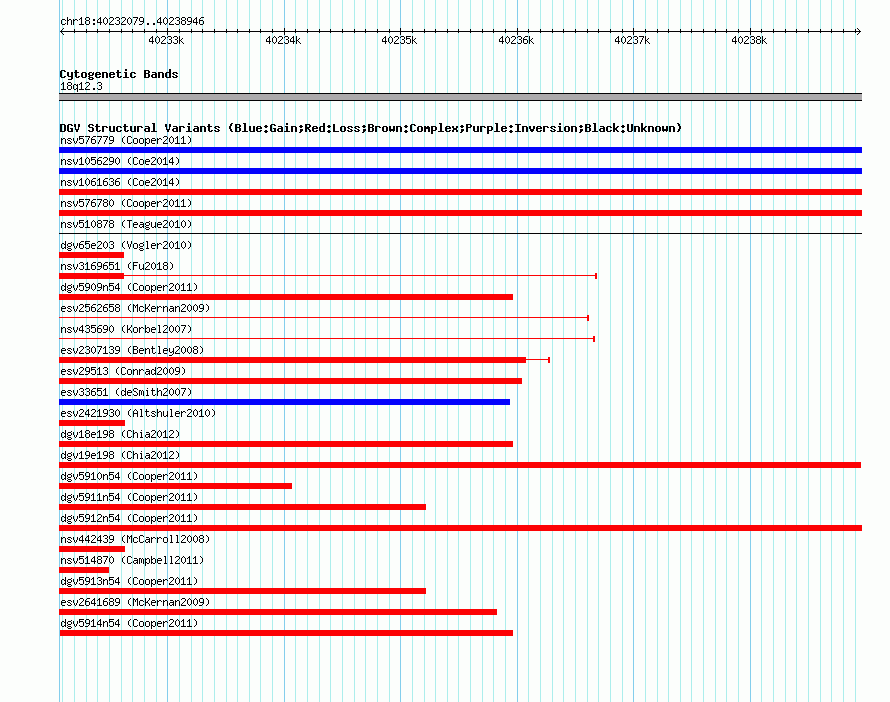Image resolution: width=890 pixels, height=702 pixels.
Task: Open the nsv514870 (Campbell2011) label
Action: click(132, 560)
